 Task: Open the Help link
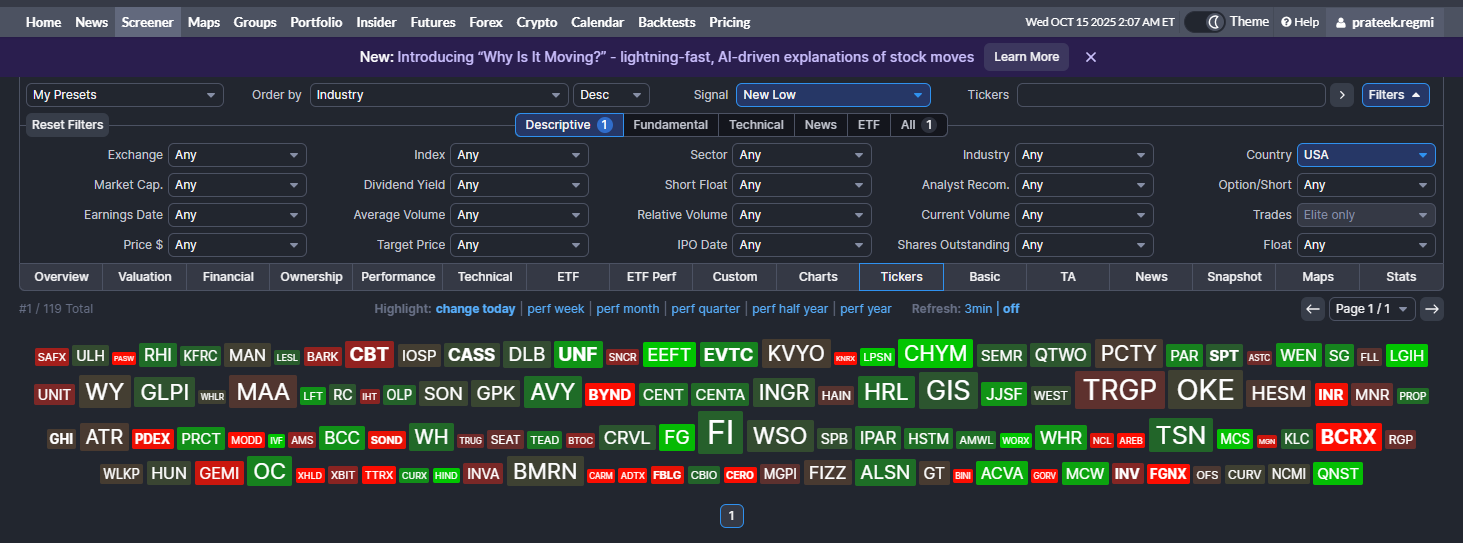(x=1300, y=22)
